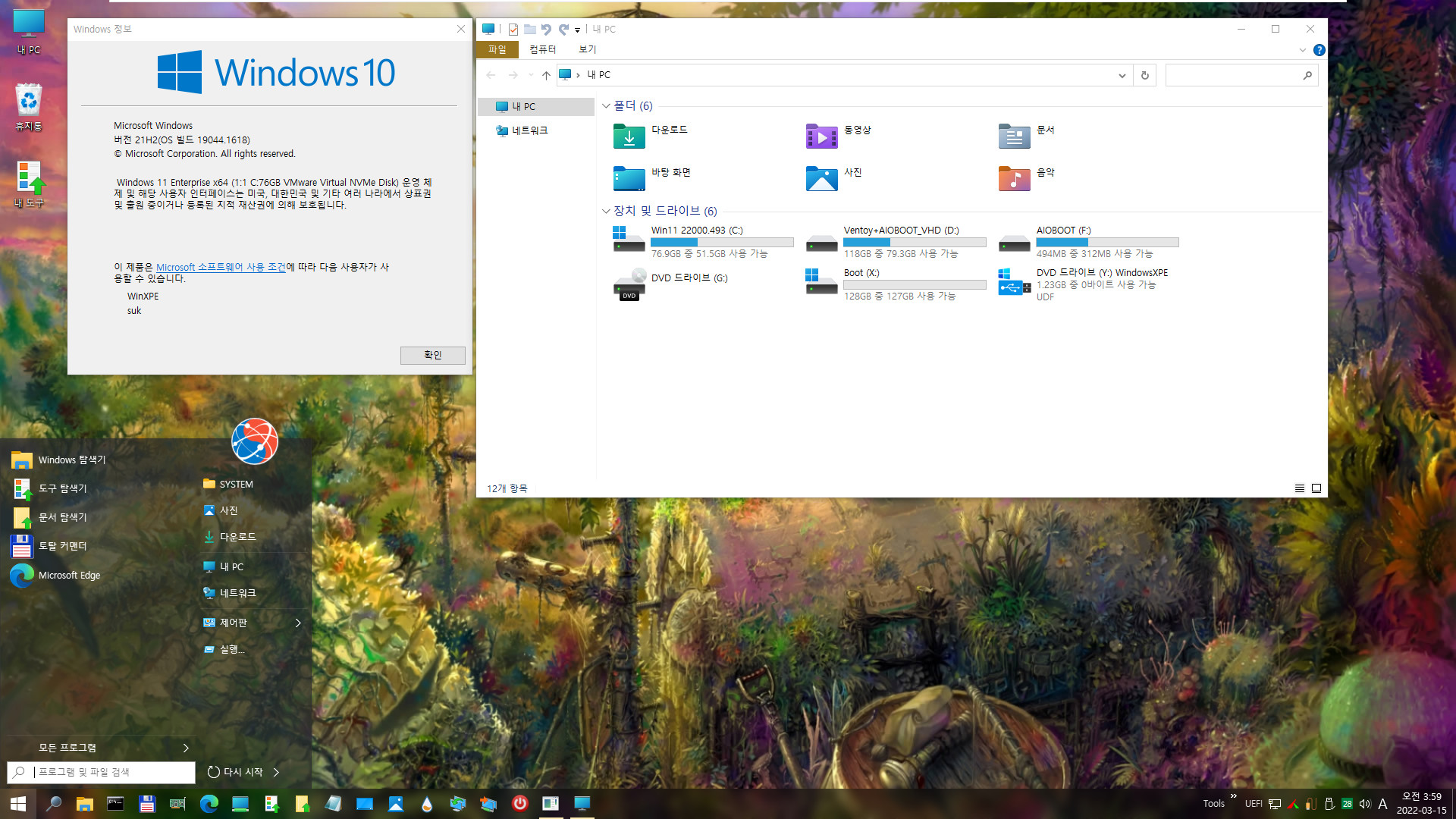Open the 다운로드 folder in Explorer
This screenshot has width=1456, height=819.
click(651, 136)
